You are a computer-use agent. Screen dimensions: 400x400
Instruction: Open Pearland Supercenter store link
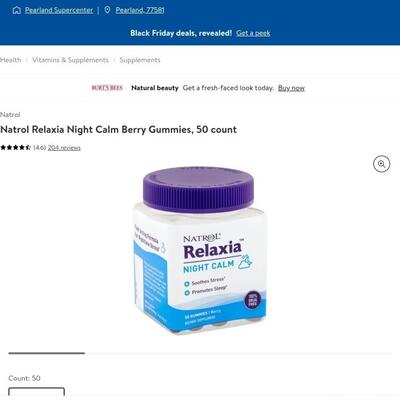point(59,10)
